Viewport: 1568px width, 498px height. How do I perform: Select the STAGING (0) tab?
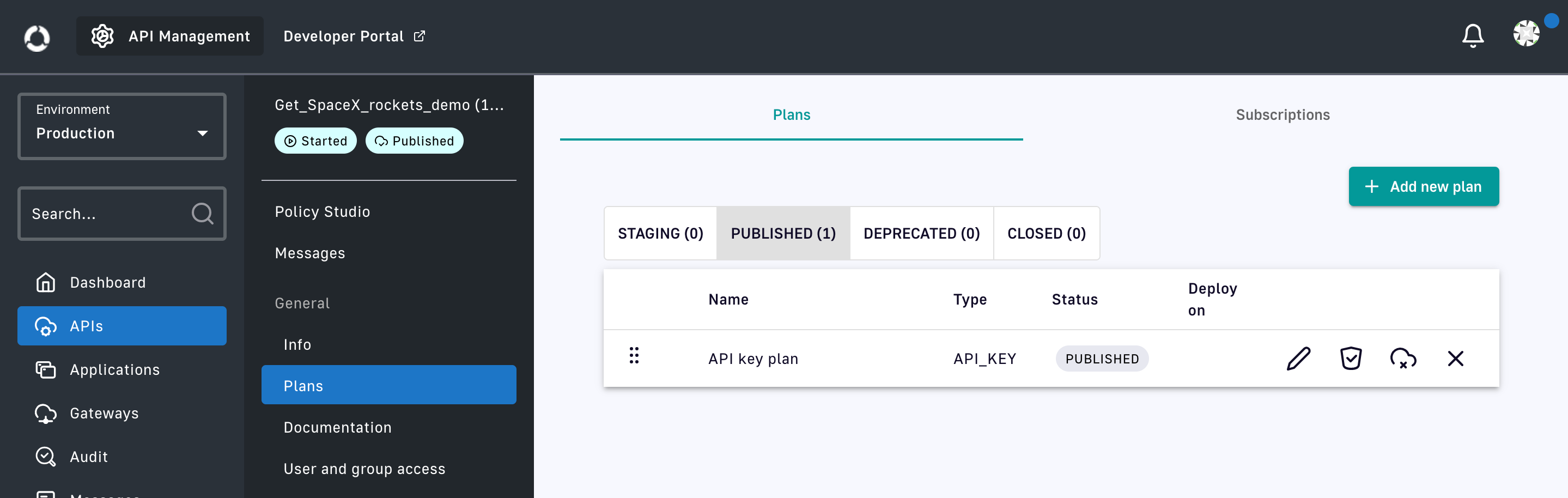tap(660, 234)
